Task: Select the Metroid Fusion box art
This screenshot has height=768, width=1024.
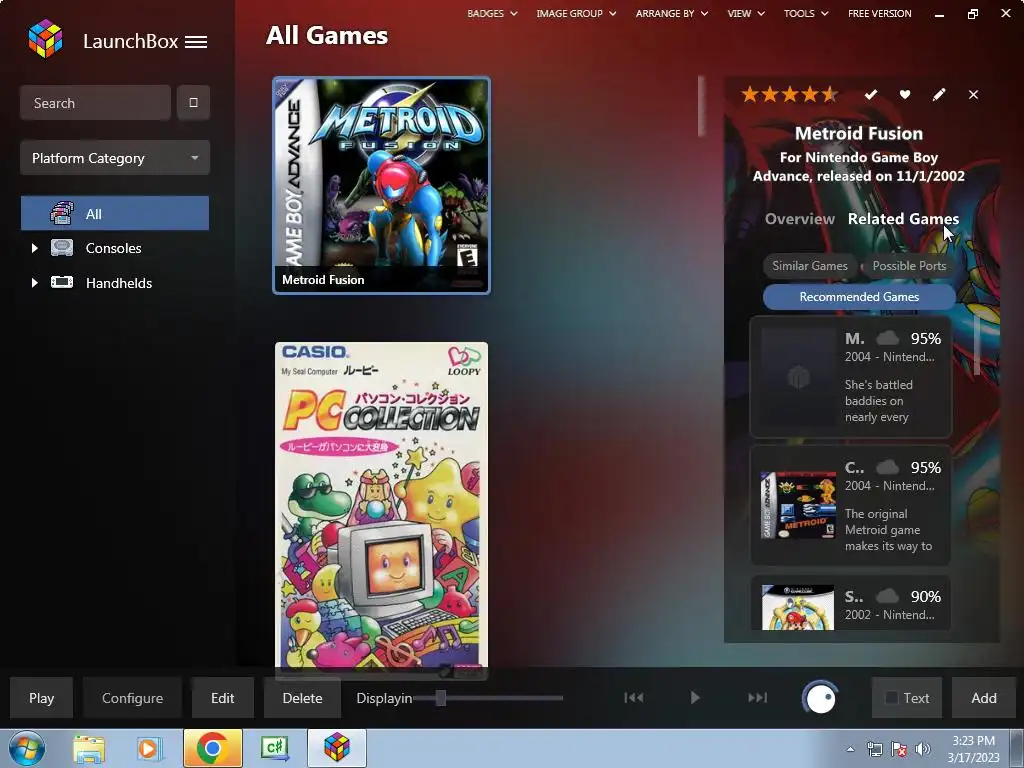Action: click(381, 185)
